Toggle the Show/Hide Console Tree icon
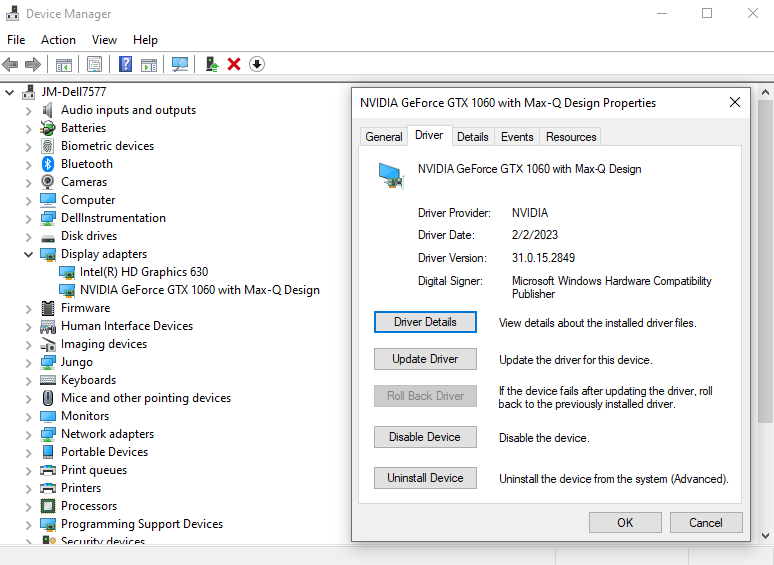Viewport: 774px width, 565px height. (63, 64)
